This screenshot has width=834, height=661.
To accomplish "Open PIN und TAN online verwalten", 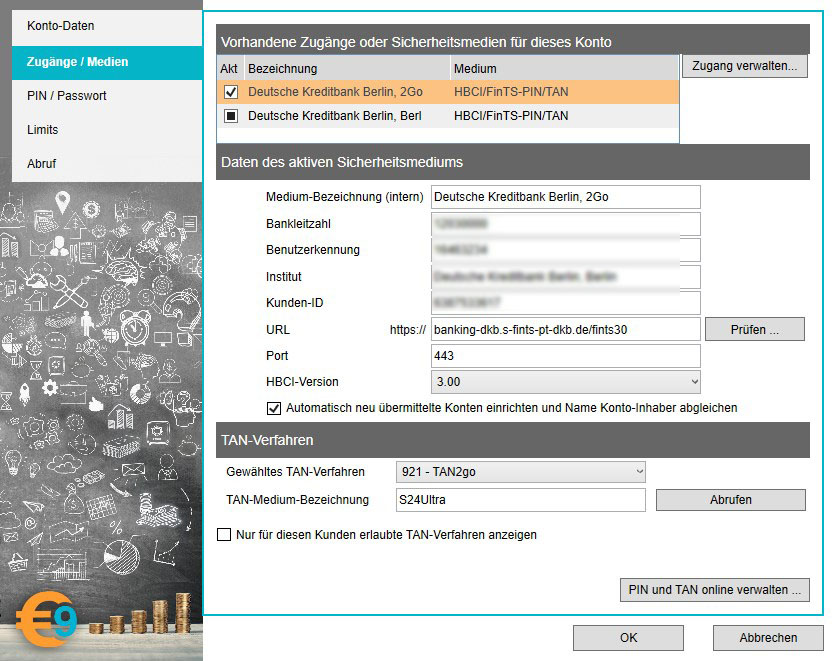I will [x=714, y=590].
